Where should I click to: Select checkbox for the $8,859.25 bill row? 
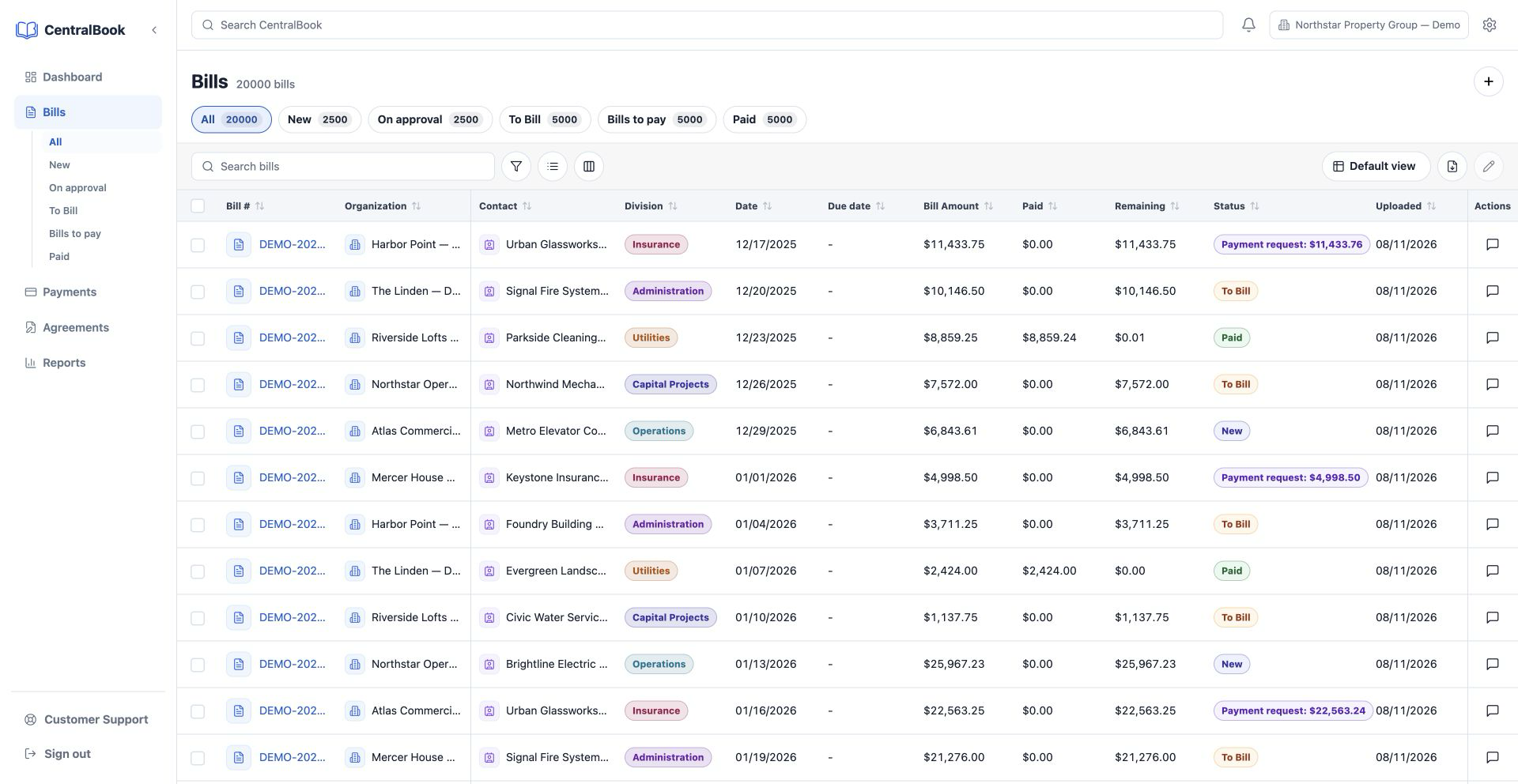(198, 338)
